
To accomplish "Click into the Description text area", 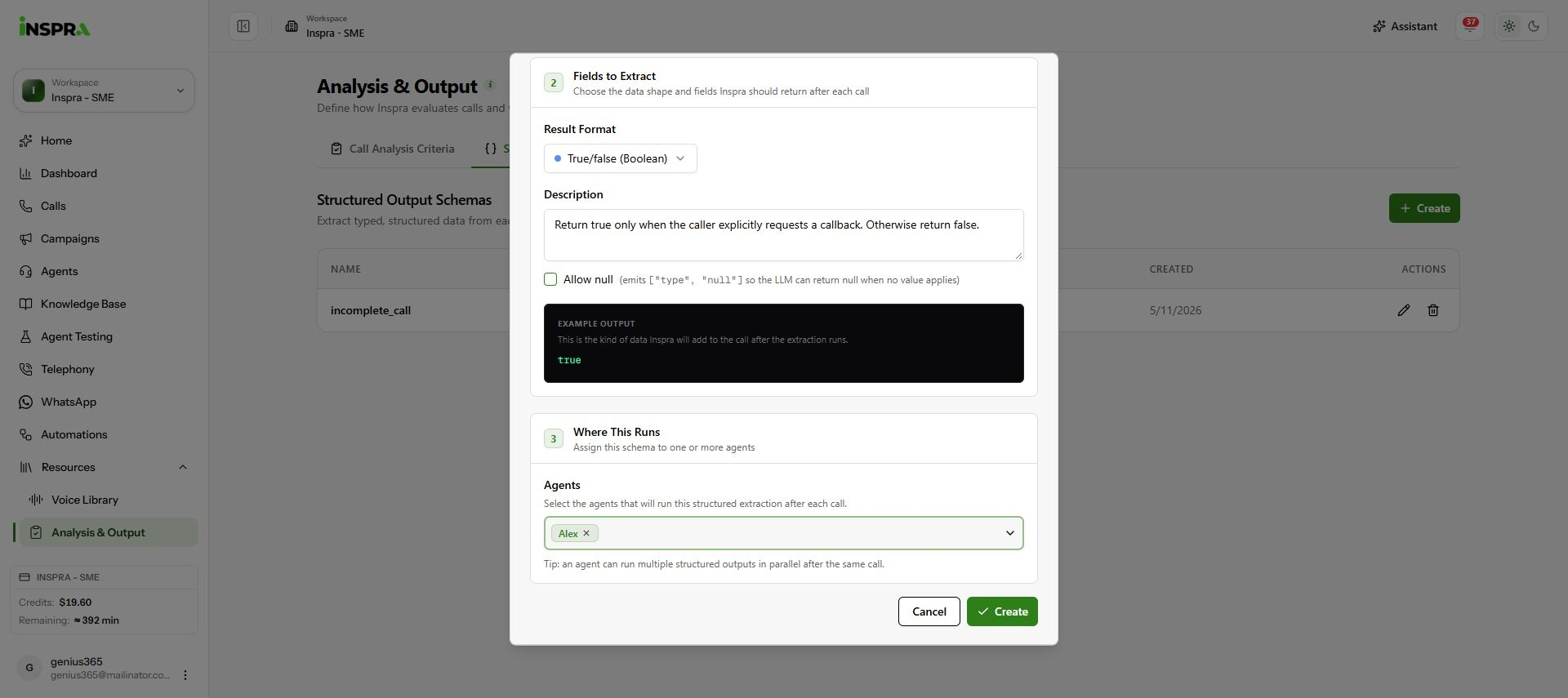I will [784, 235].
